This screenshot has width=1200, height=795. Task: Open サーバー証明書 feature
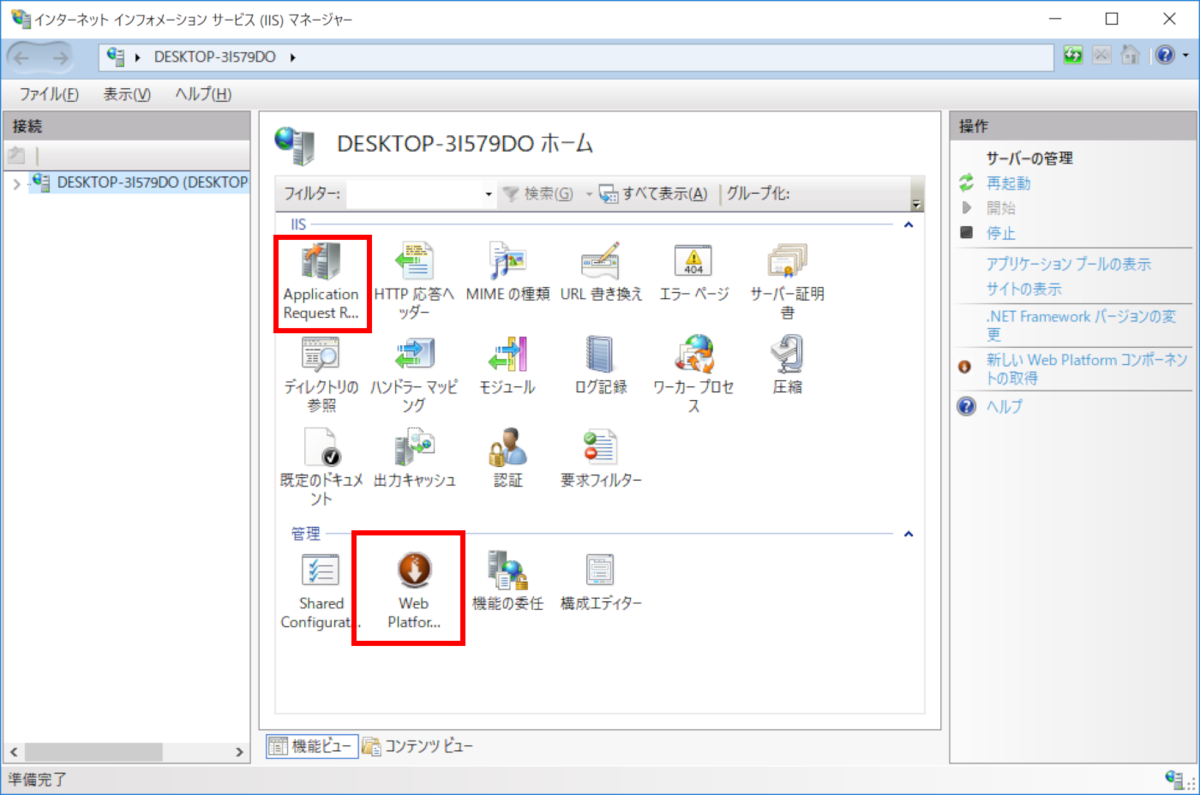[787, 283]
